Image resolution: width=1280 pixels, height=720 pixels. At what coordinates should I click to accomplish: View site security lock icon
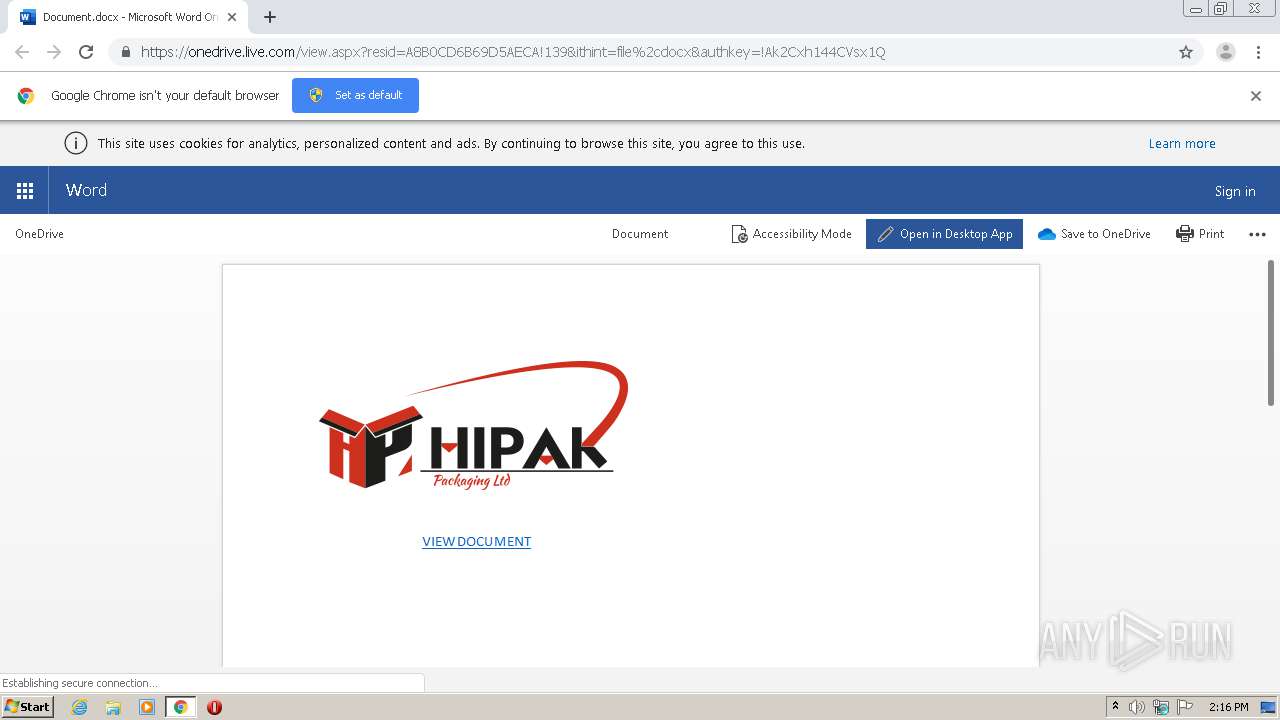(x=125, y=52)
